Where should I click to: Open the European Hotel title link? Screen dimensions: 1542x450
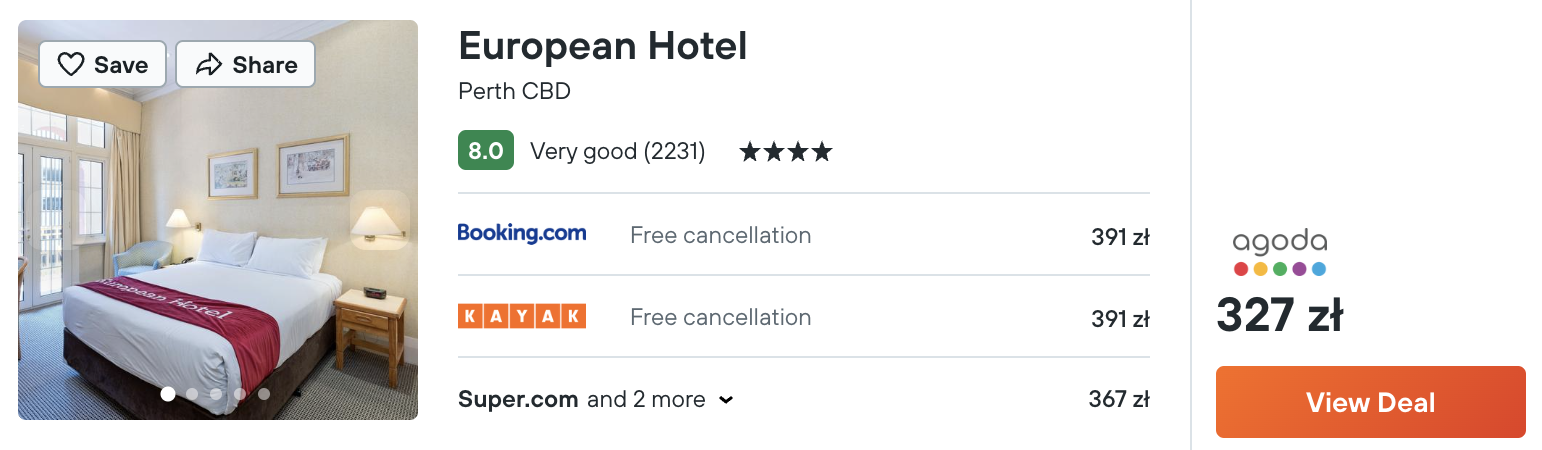tap(603, 46)
